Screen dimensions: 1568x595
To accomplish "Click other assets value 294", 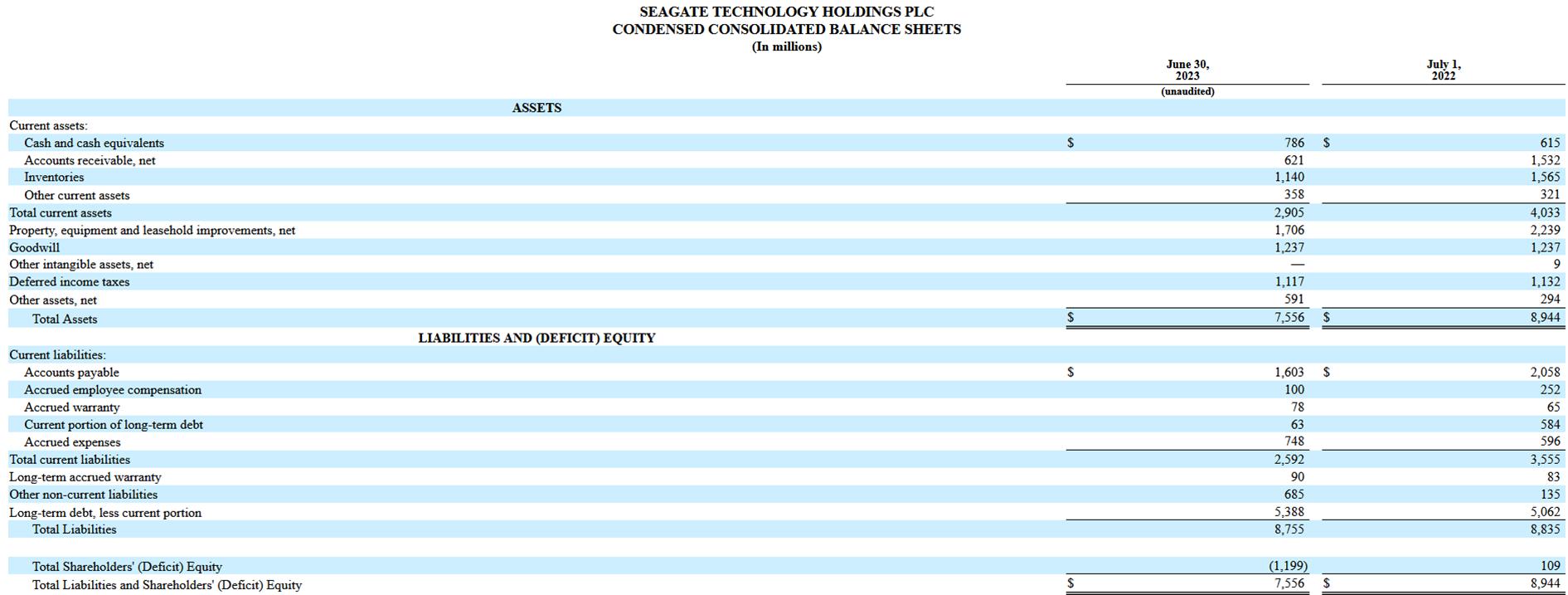I will point(1550,299).
